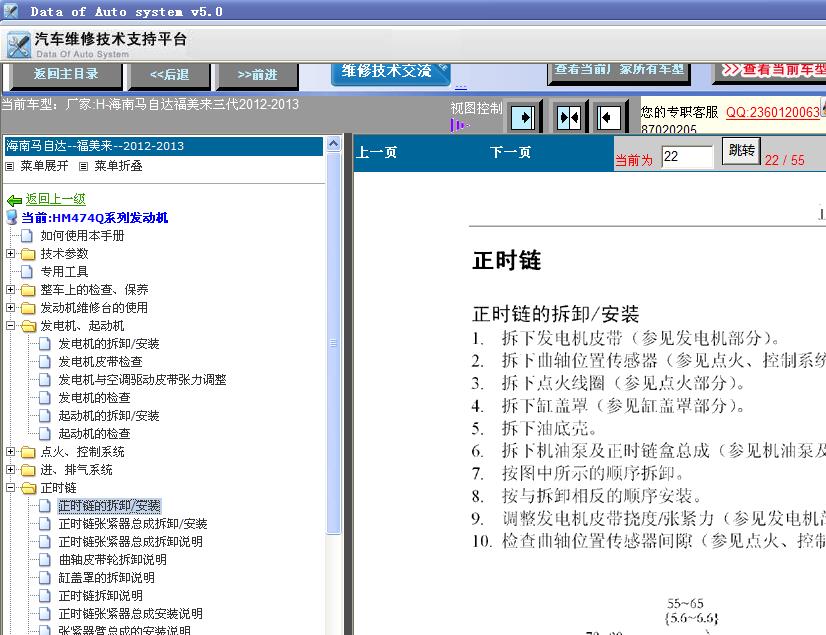The image size is (826, 635).
Task: Collapse the 正时链 tree node
Action: [10, 488]
